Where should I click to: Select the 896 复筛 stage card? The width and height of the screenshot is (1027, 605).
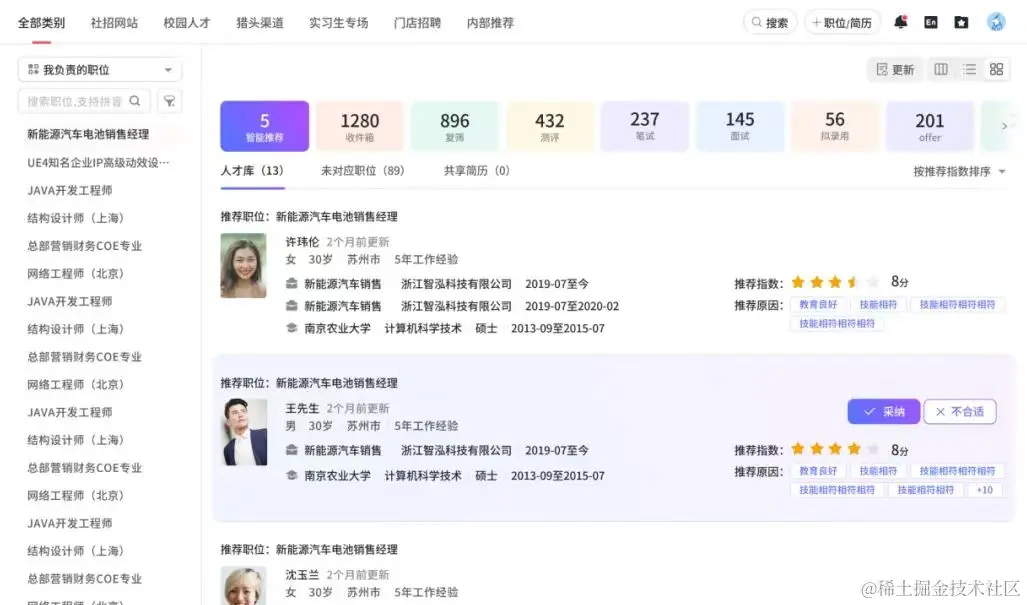point(455,126)
